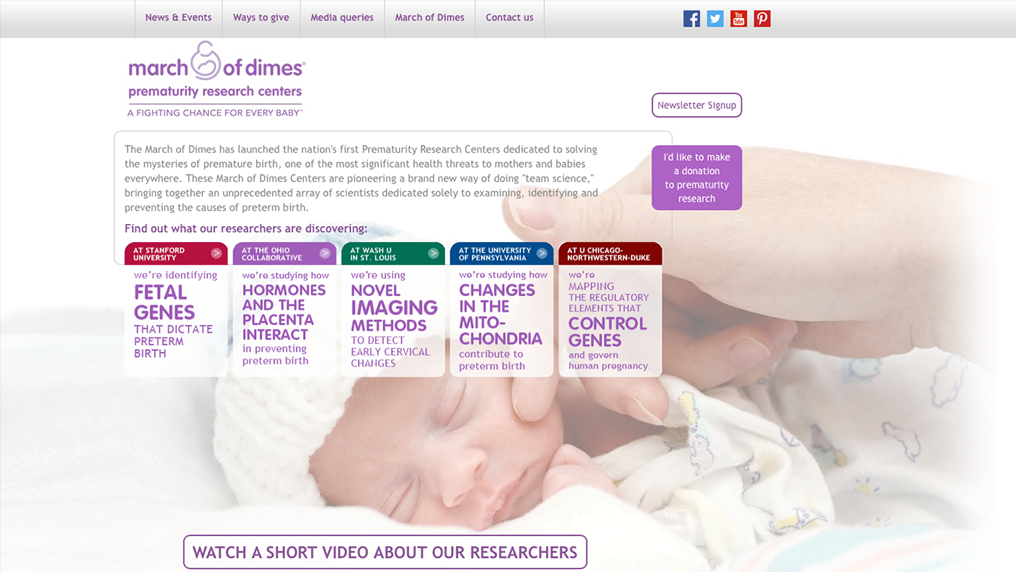
Task: Open the At Stanford University header
Action: point(176,253)
